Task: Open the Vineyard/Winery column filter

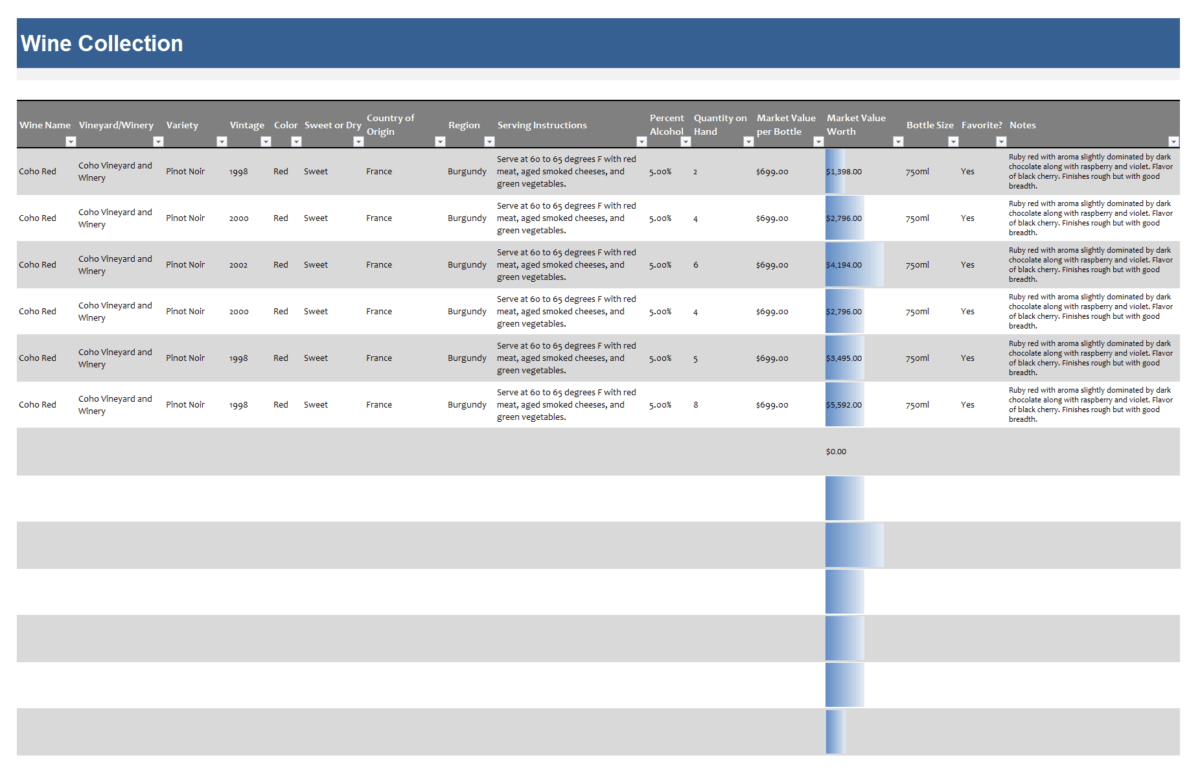Action: [156, 141]
